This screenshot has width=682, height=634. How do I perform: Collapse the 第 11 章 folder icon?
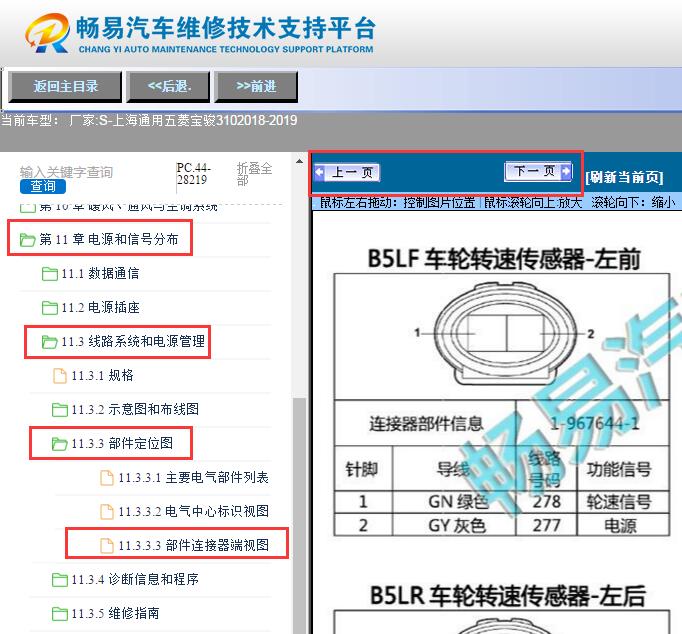coord(27,240)
